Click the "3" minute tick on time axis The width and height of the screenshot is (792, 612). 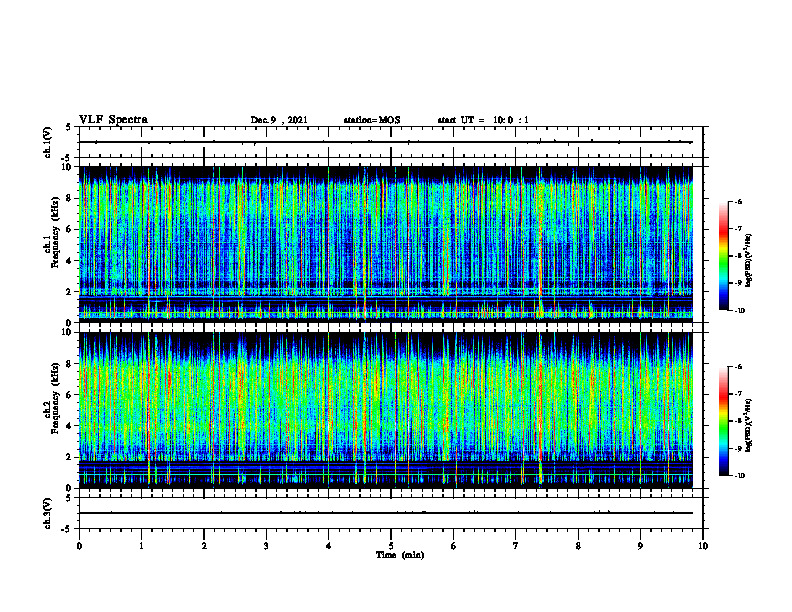point(266,546)
